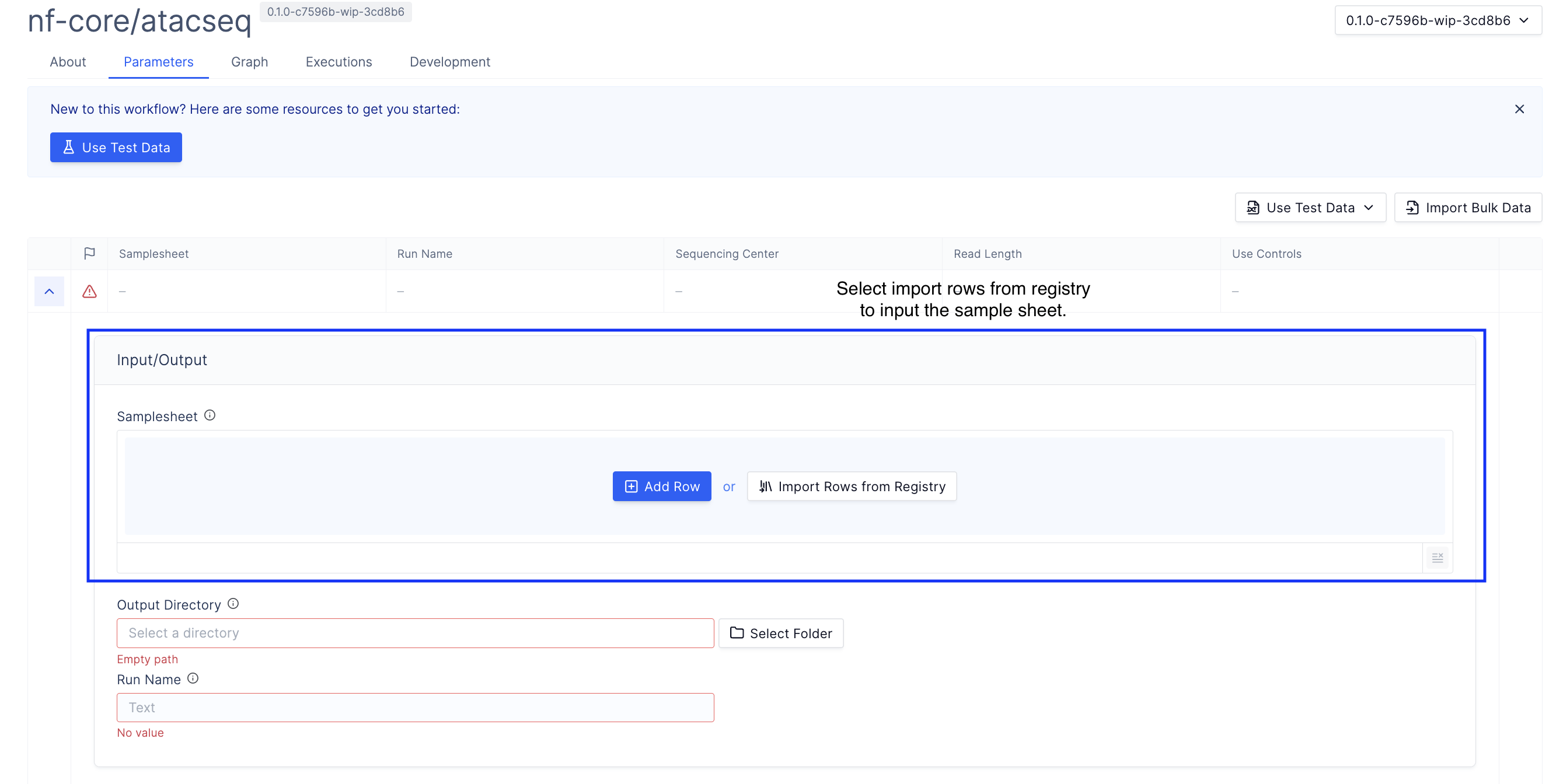Open the version selector dropdown
Viewport: 1563px width, 784px height.
[1437, 20]
